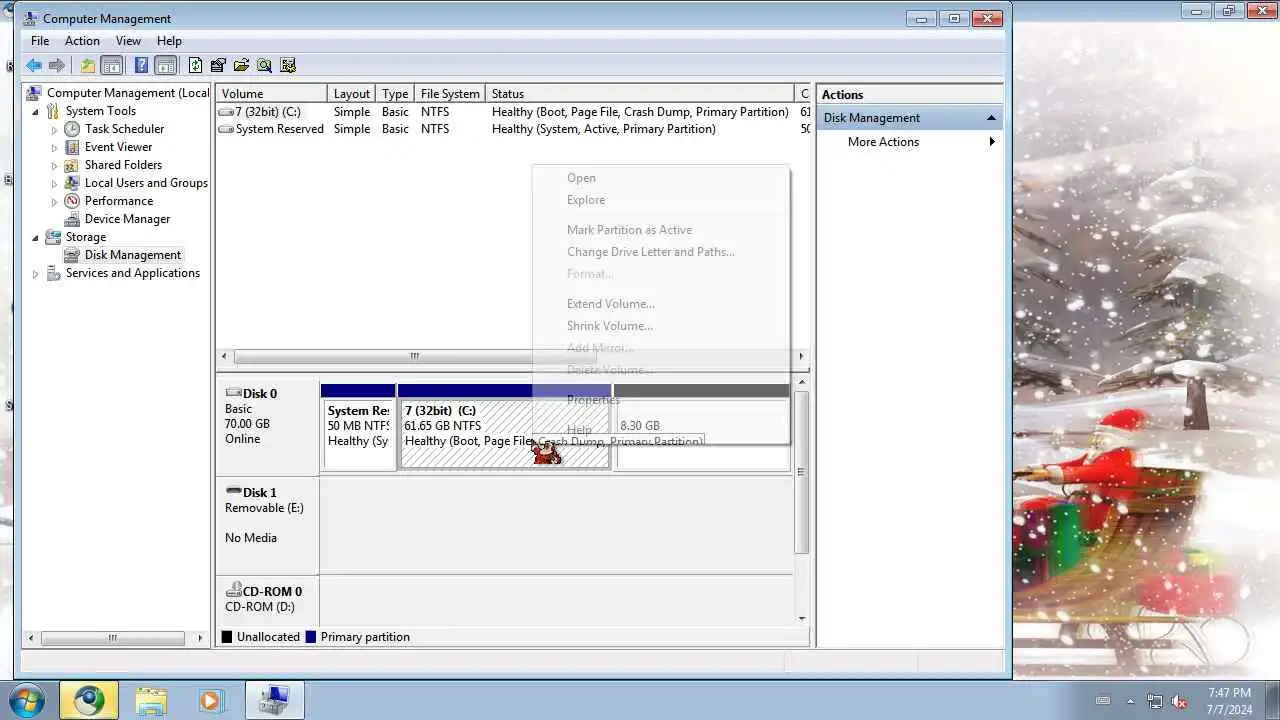Open the File menu

pyautogui.click(x=40, y=41)
